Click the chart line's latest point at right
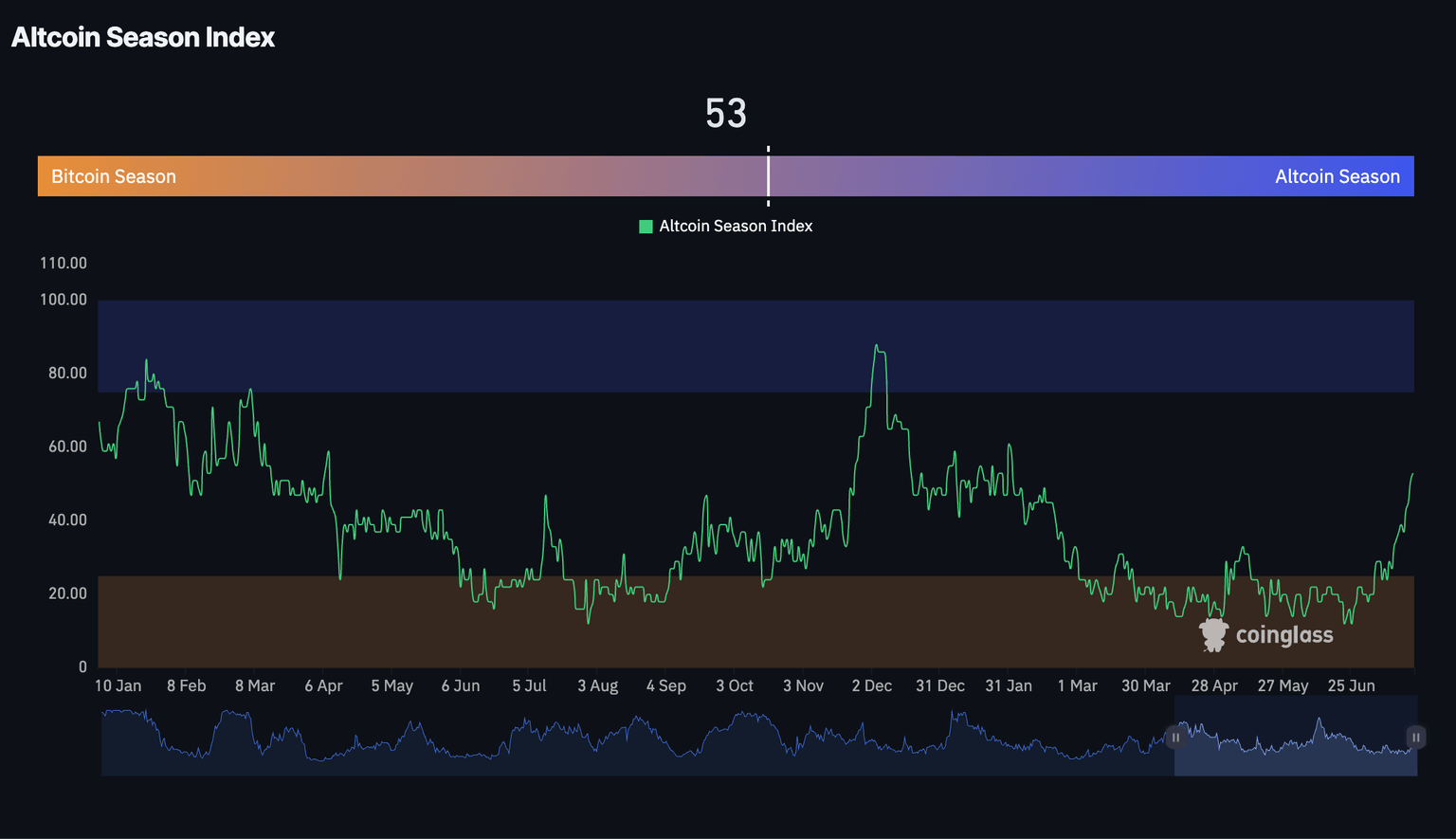This screenshot has height=839, width=1456. pyautogui.click(x=1412, y=474)
